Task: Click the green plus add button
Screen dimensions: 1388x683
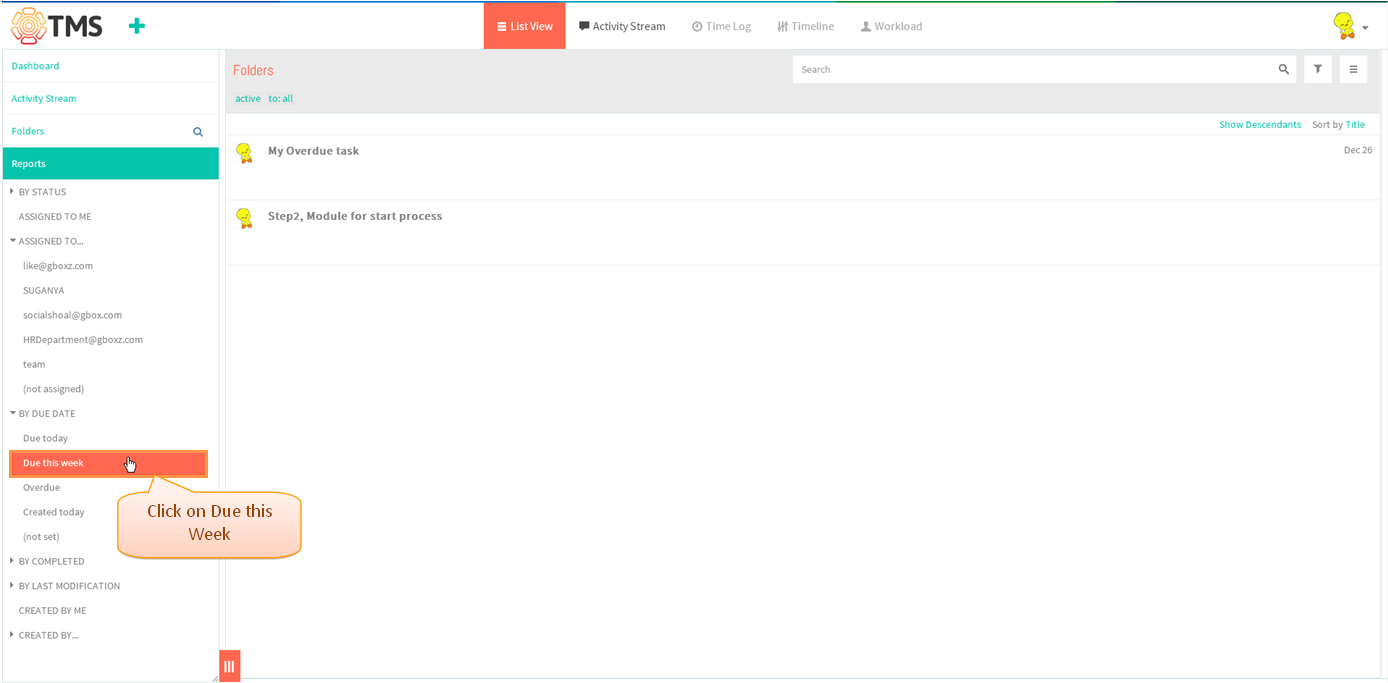Action: click(x=137, y=26)
